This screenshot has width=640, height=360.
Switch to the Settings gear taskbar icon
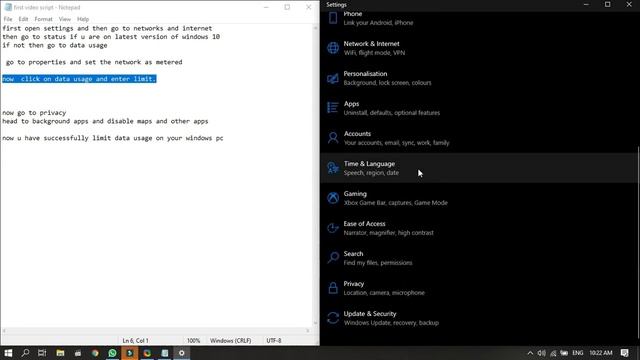[x=182, y=353]
